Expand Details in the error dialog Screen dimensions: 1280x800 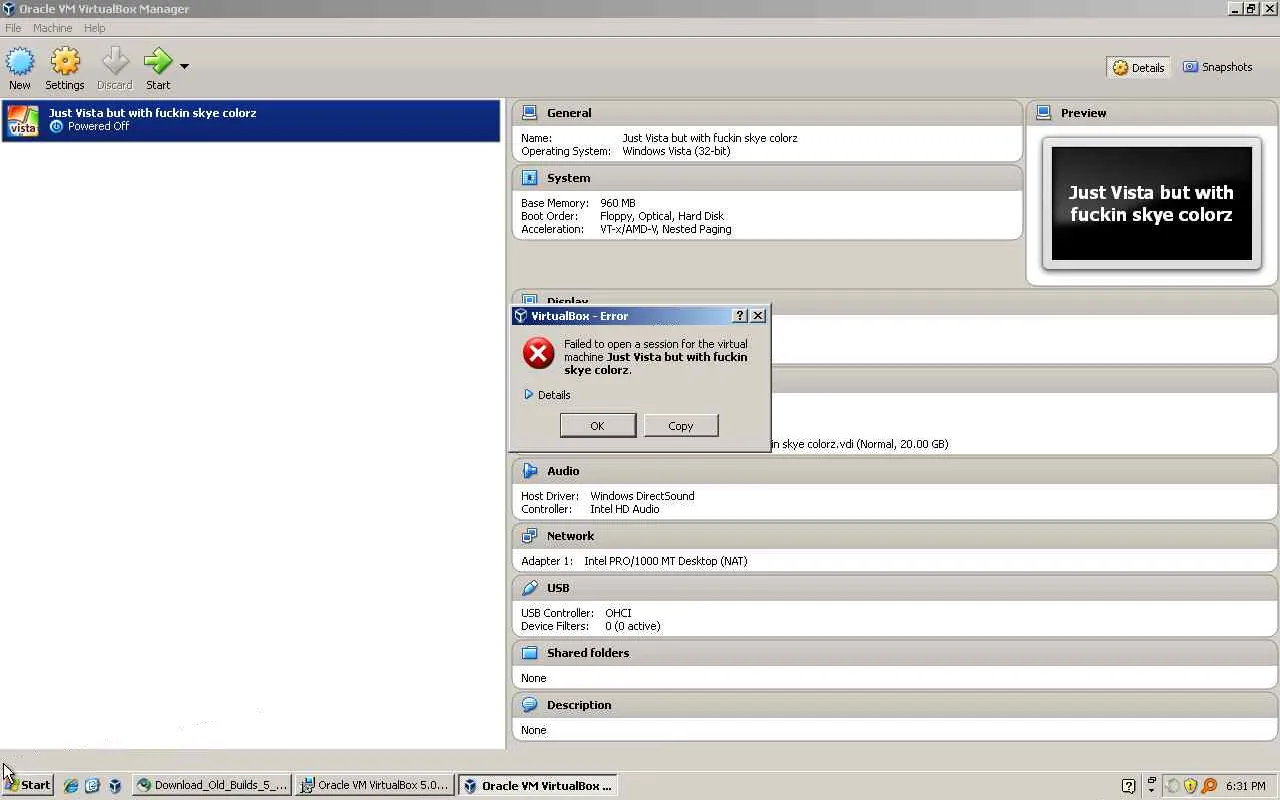tap(547, 395)
